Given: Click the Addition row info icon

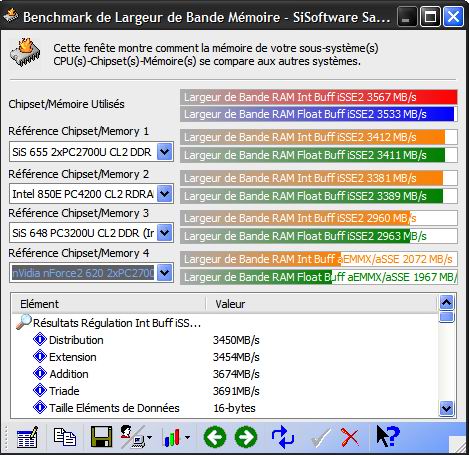Looking at the screenshot, I should 40,373.
